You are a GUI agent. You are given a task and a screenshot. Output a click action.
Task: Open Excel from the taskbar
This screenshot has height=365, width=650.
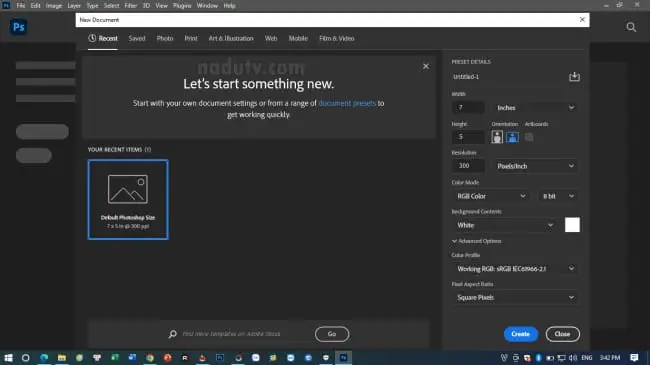click(x=115, y=358)
